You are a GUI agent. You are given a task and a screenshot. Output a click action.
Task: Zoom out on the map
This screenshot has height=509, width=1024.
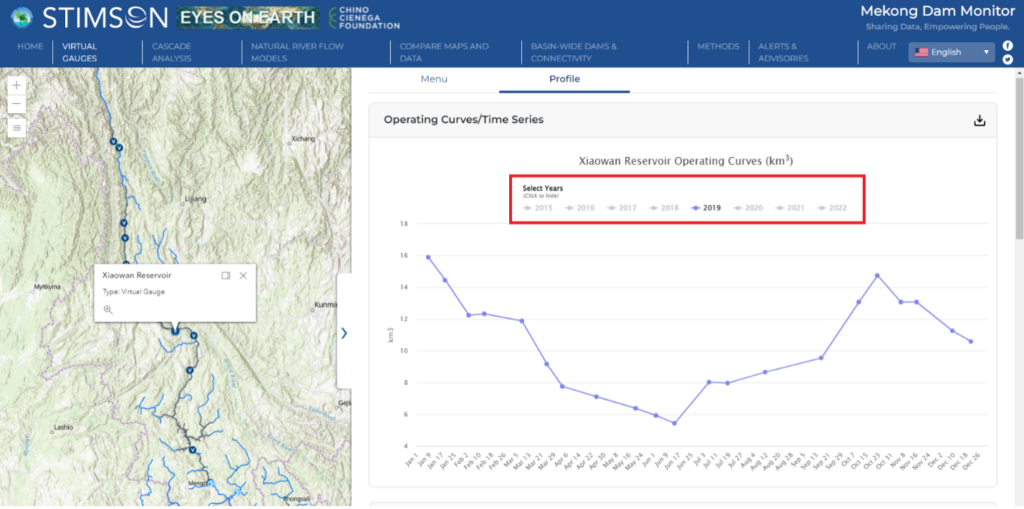16,104
